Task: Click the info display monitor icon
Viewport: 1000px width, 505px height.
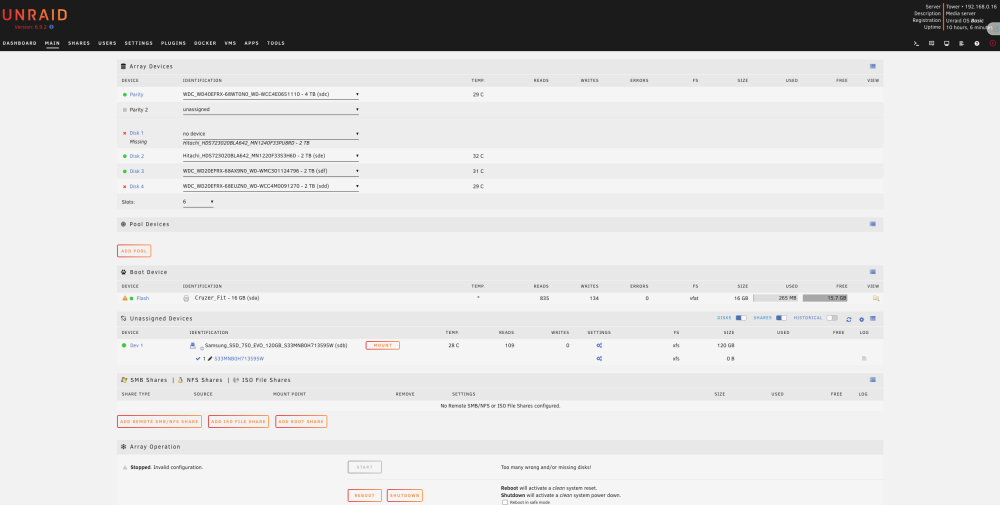Action: pyautogui.click(x=946, y=43)
